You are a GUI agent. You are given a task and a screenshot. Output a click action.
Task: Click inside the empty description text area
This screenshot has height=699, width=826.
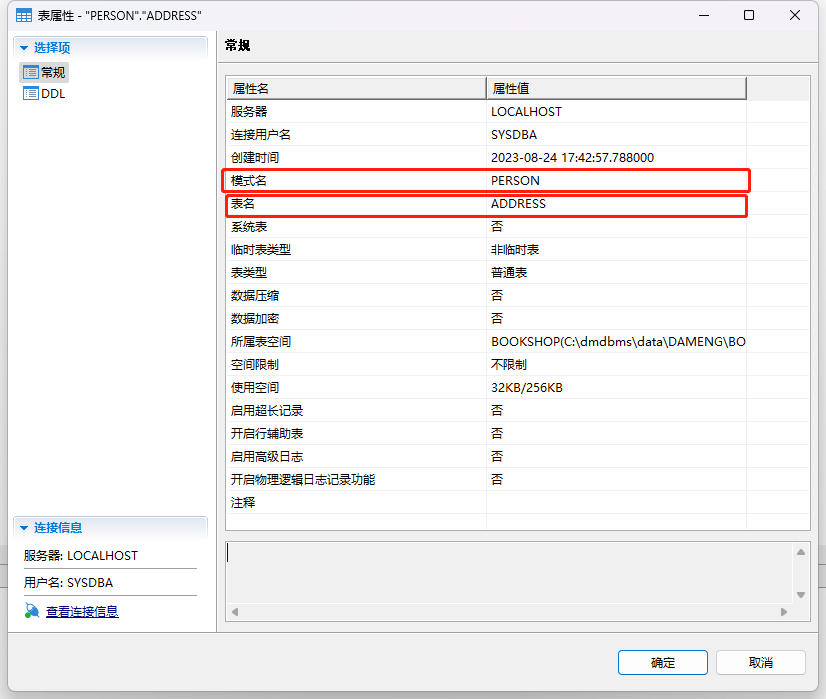click(x=509, y=573)
